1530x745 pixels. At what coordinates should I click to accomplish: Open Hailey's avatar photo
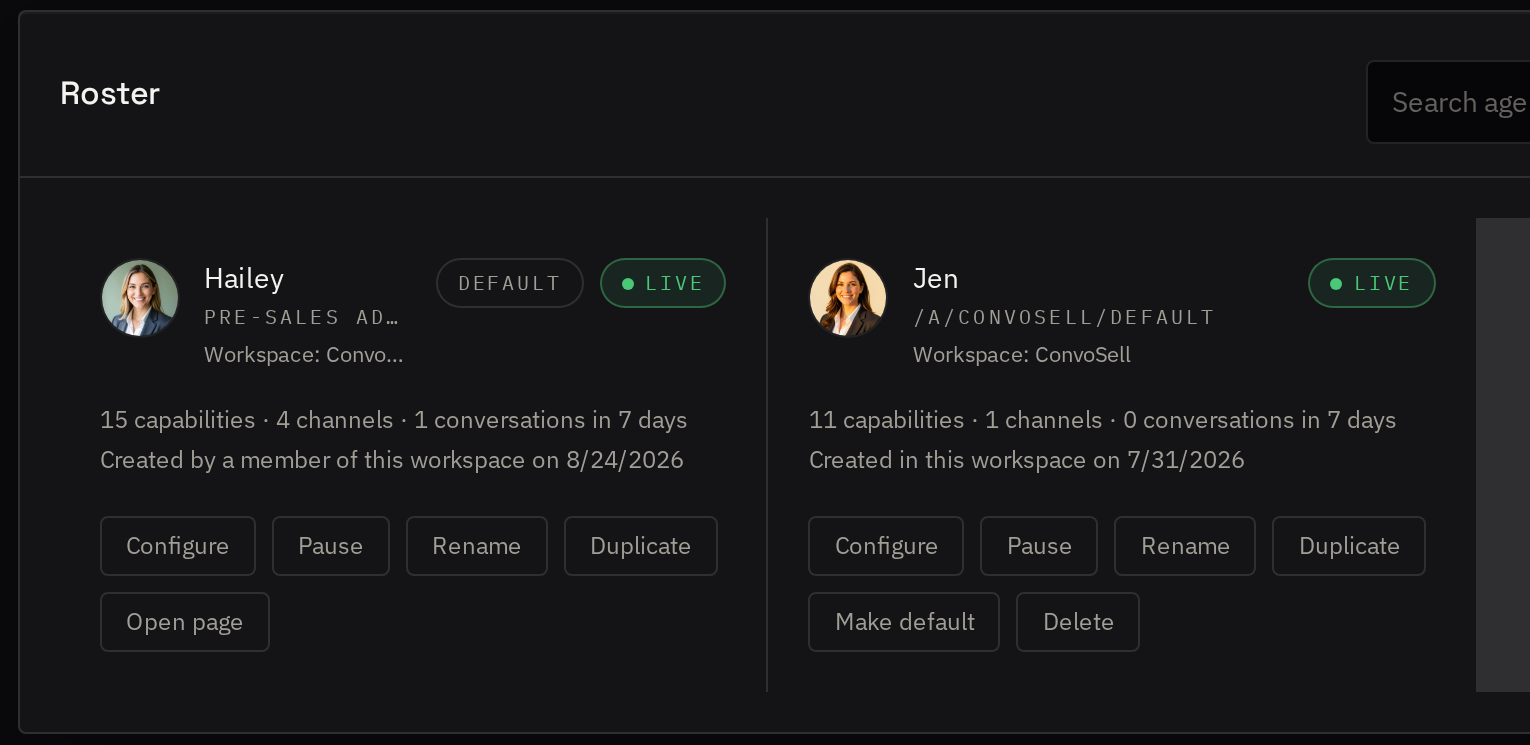pyautogui.click(x=140, y=298)
